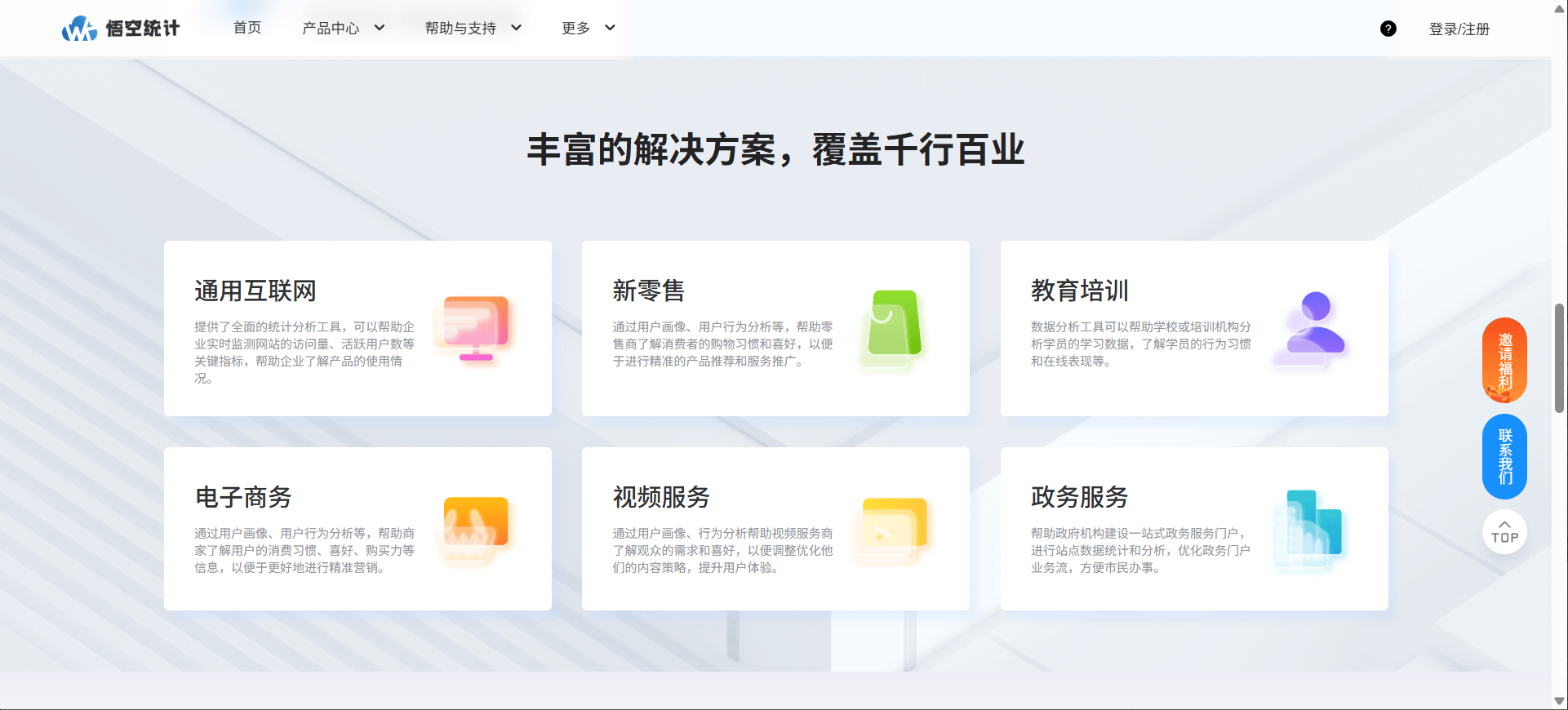
Task: Select the 政务服务 card title
Action: click(1079, 497)
